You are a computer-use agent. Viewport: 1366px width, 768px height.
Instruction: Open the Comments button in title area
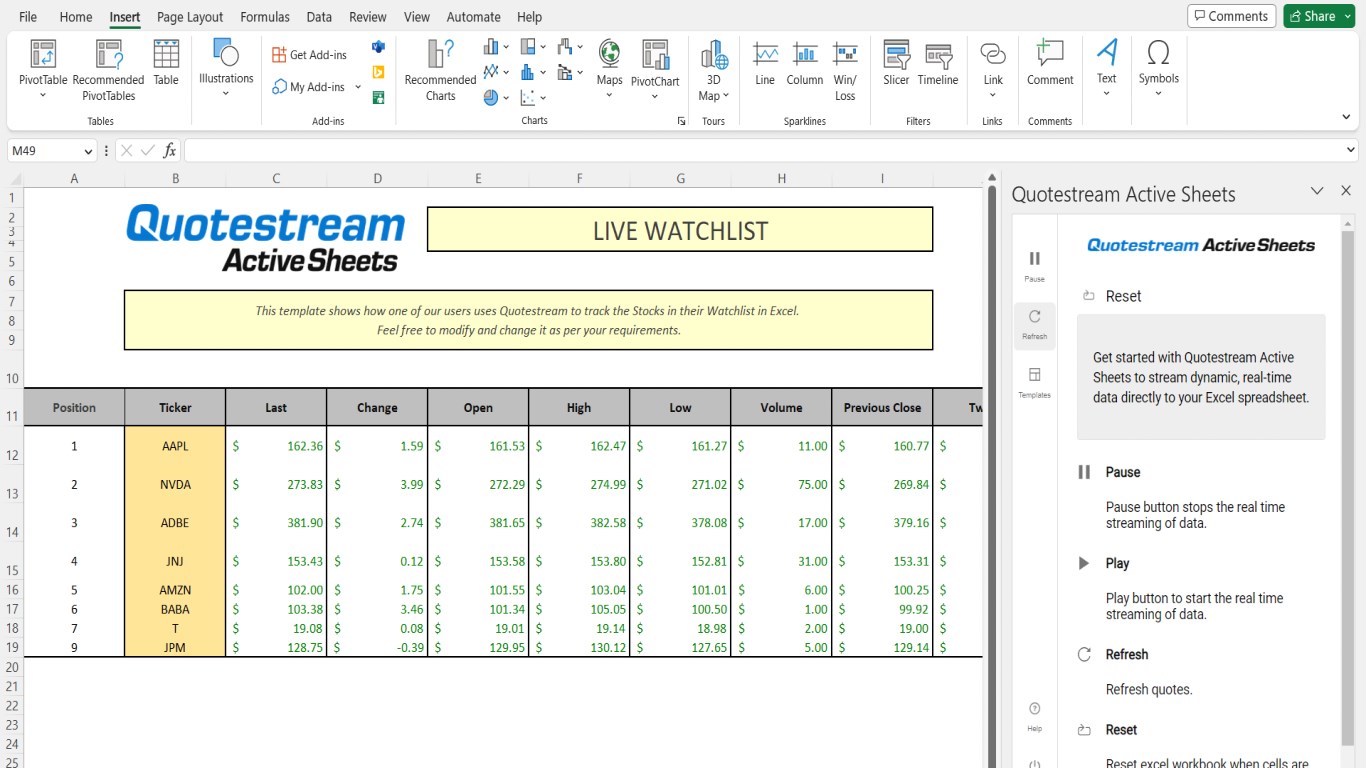(1230, 16)
